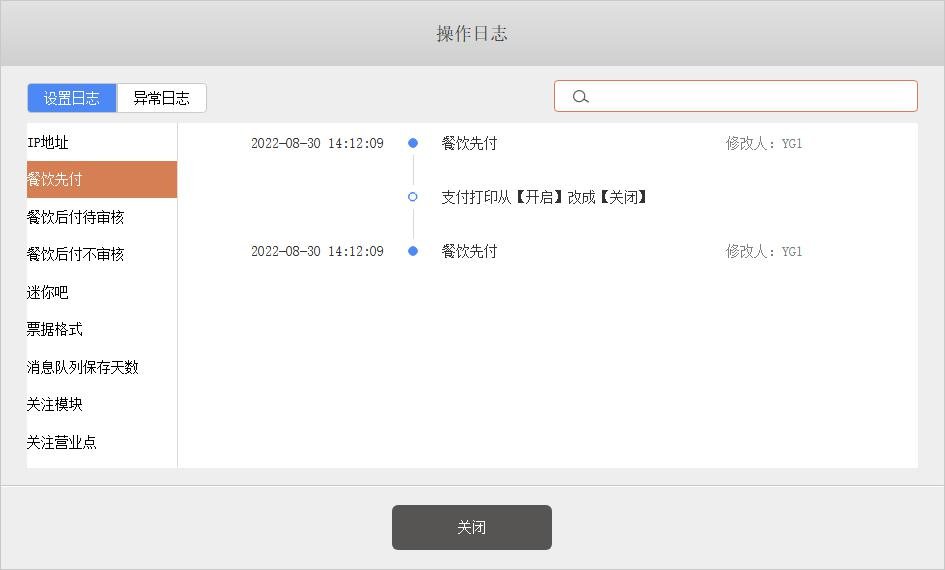945x570 pixels.
Task: Click the bottom filled timeline dot
Action: coord(413,251)
